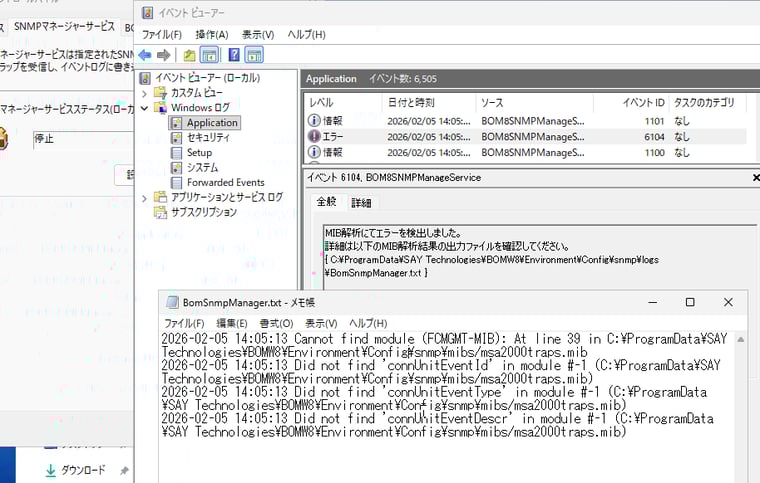The height and width of the screenshot is (483, 760).
Task: Select イベント ビューアー (ローカル) root node
Action: click(x=207, y=78)
